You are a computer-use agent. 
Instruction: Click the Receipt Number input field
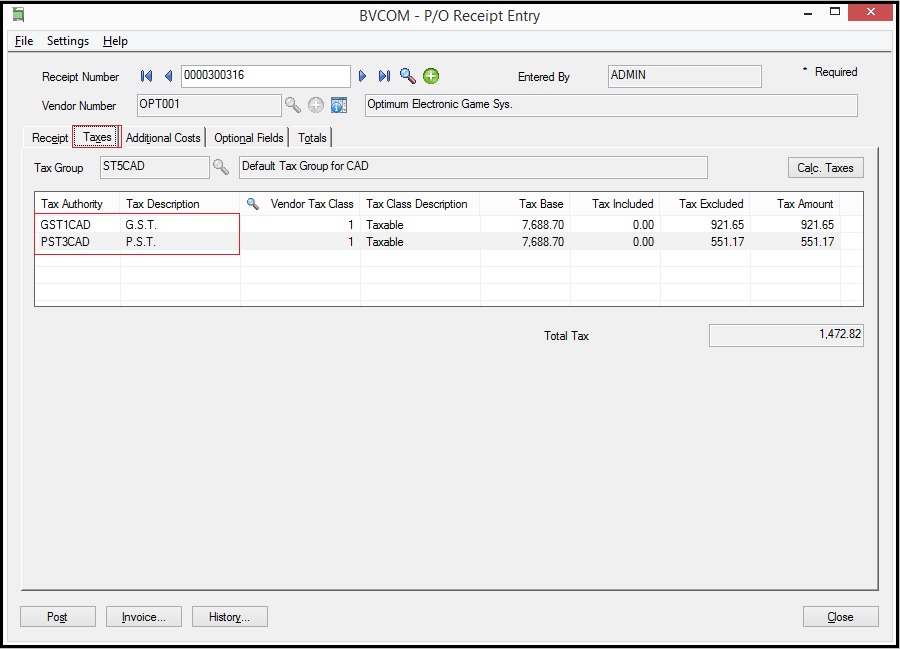click(265, 76)
